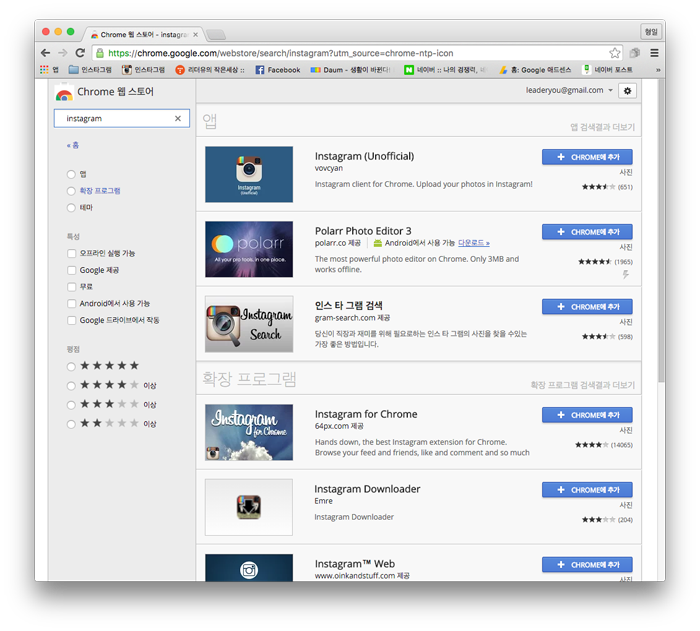Click the page vertical scrollbar
700x631 pixels.
[x=661, y=230]
